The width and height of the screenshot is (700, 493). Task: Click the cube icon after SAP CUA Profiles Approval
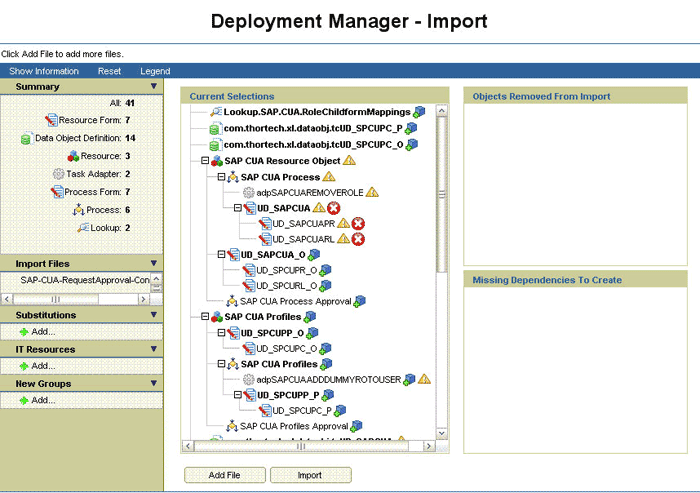[x=356, y=426]
